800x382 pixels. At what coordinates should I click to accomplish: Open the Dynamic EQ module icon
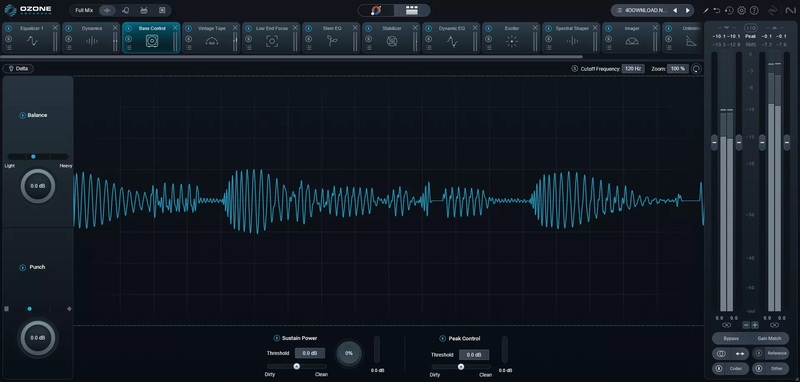click(x=452, y=41)
